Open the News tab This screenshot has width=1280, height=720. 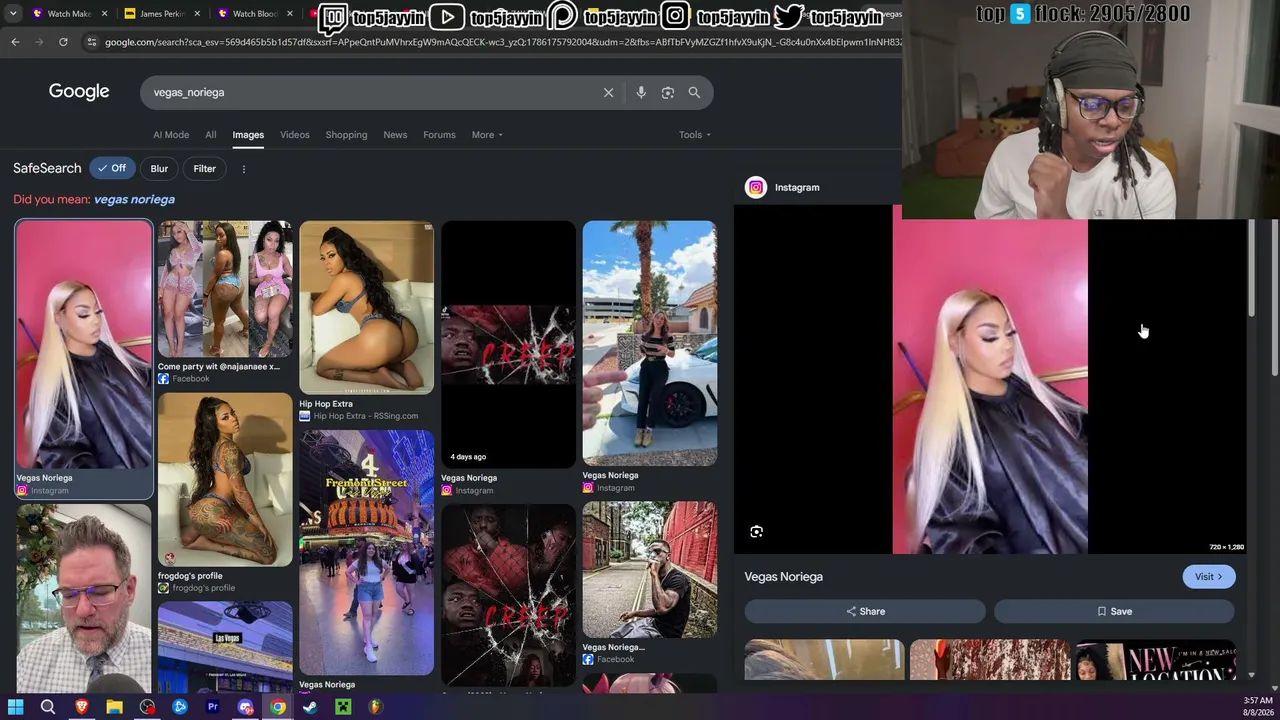point(395,135)
